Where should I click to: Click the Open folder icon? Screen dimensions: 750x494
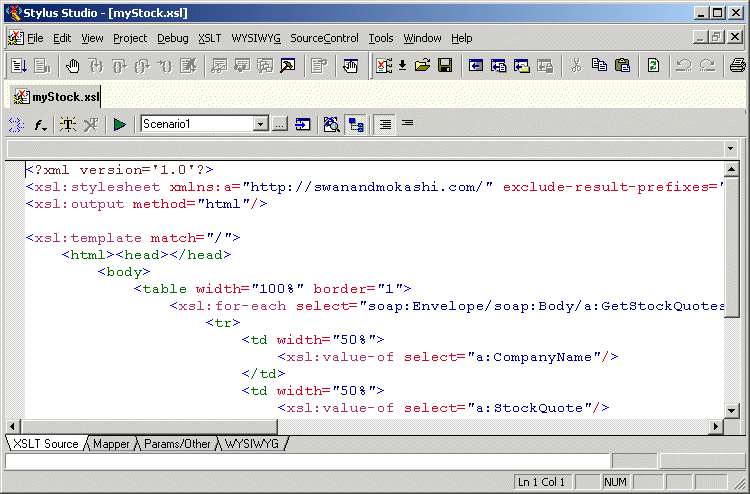(423, 66)
